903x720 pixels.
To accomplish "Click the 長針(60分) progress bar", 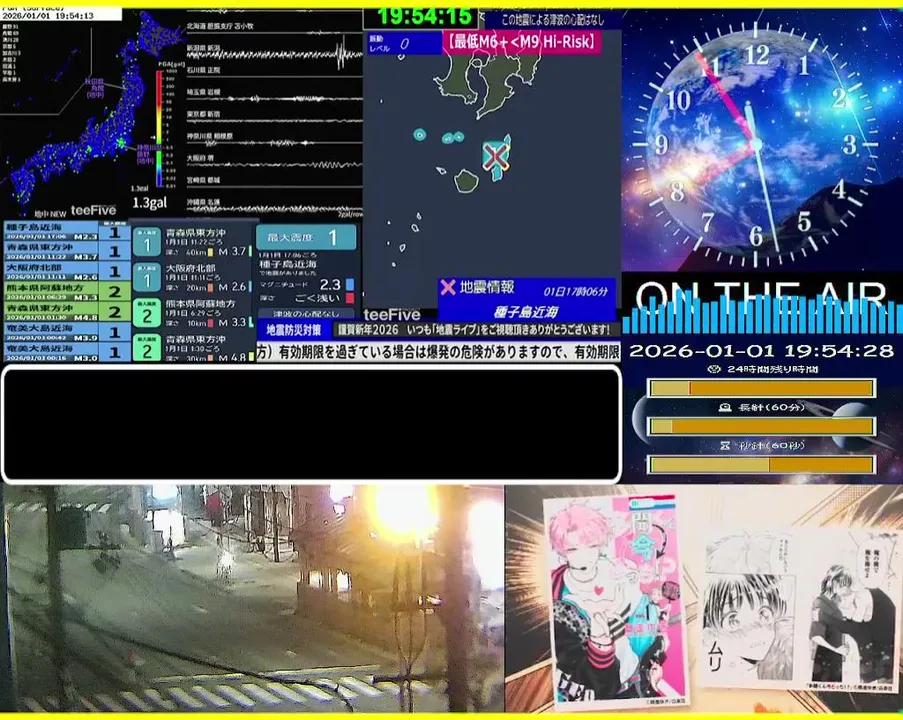I will tap(761, 426).
